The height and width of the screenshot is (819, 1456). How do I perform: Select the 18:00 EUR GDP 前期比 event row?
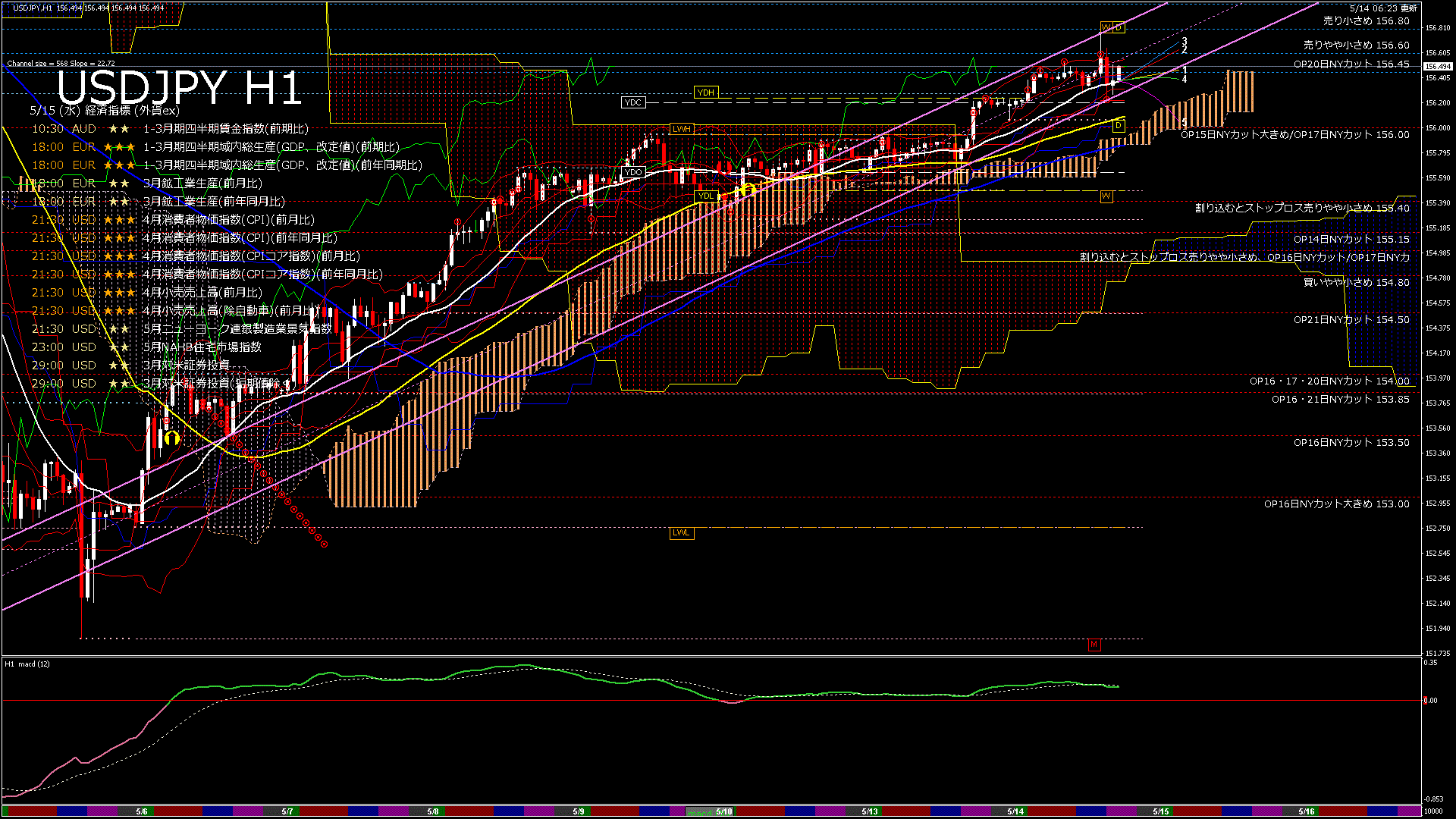click(x=215, y=147)
